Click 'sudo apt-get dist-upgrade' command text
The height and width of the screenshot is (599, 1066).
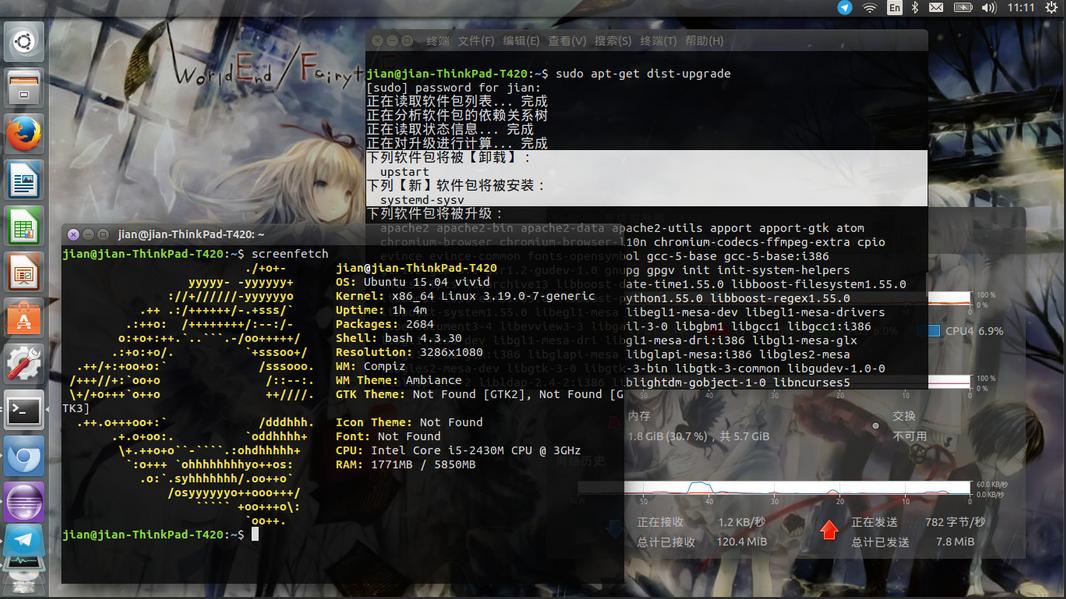tap(643, 73)
